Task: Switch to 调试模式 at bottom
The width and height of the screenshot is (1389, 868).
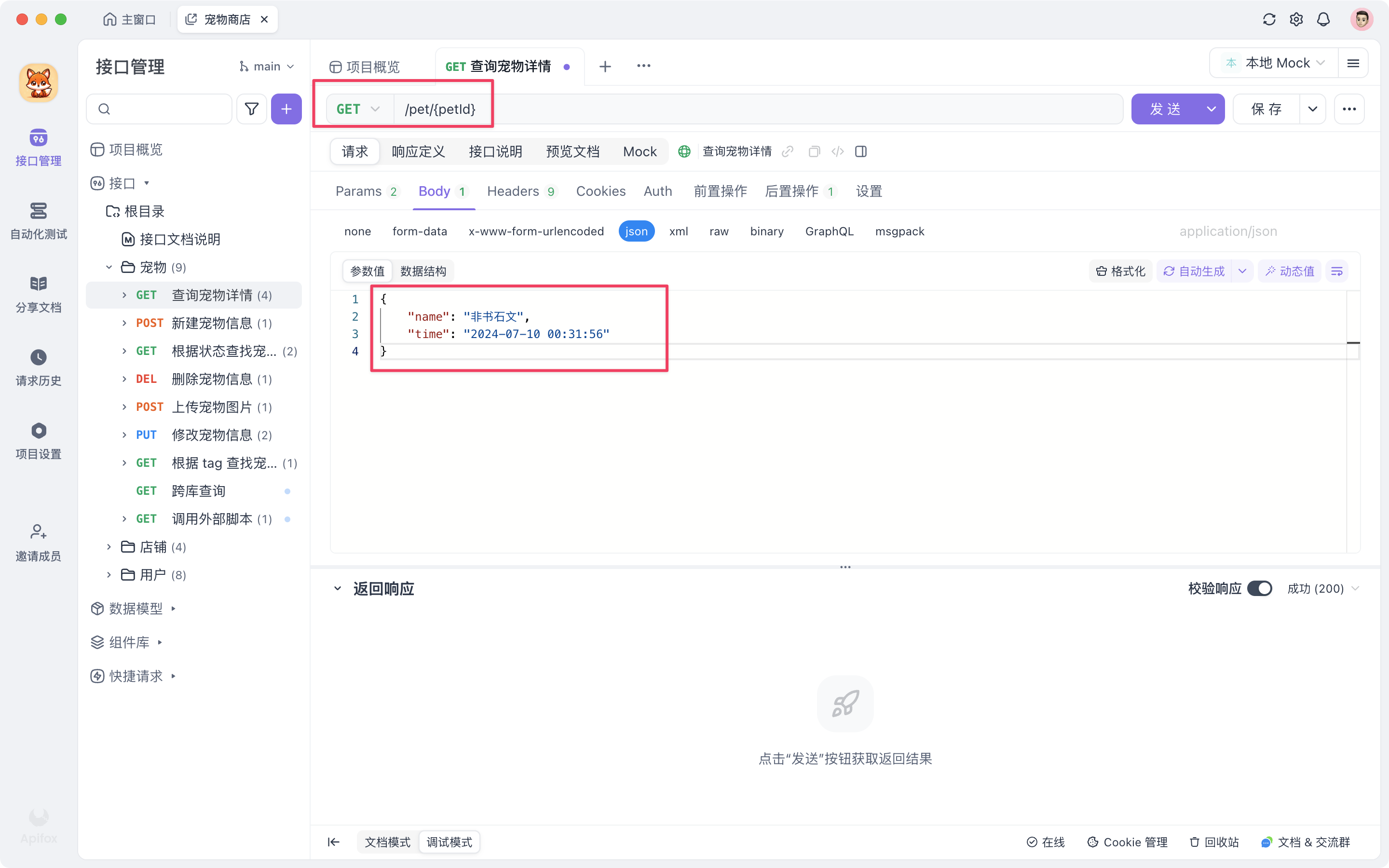Action: point(449,841)
